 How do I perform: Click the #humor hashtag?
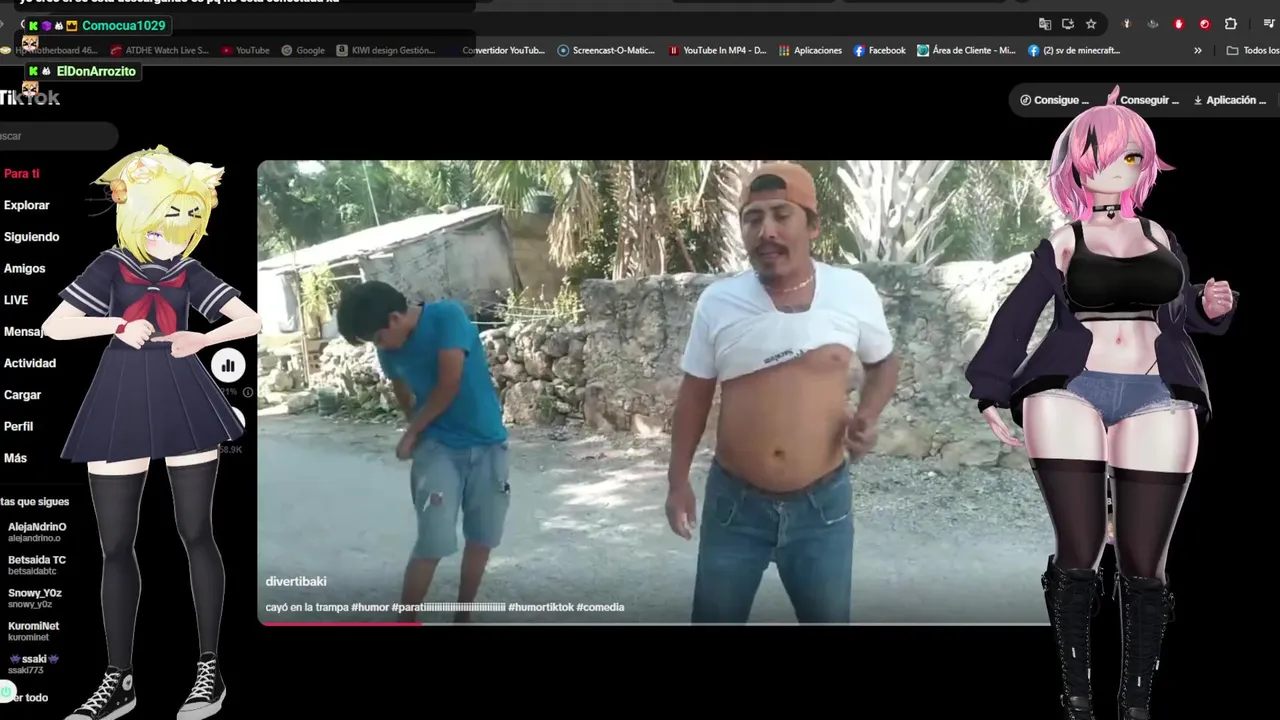pyautogui.click(x=370, y=607)
